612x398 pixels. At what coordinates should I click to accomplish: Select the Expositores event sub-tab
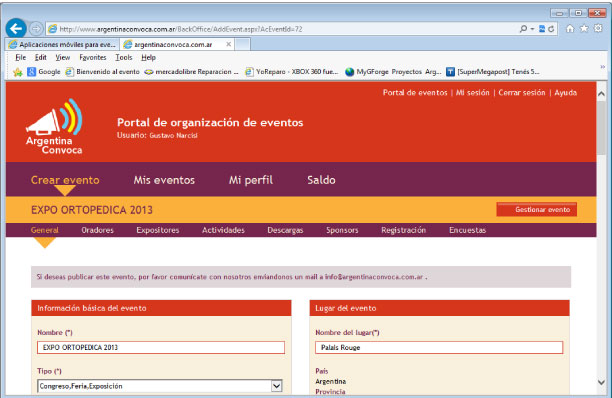coord(158,230)
